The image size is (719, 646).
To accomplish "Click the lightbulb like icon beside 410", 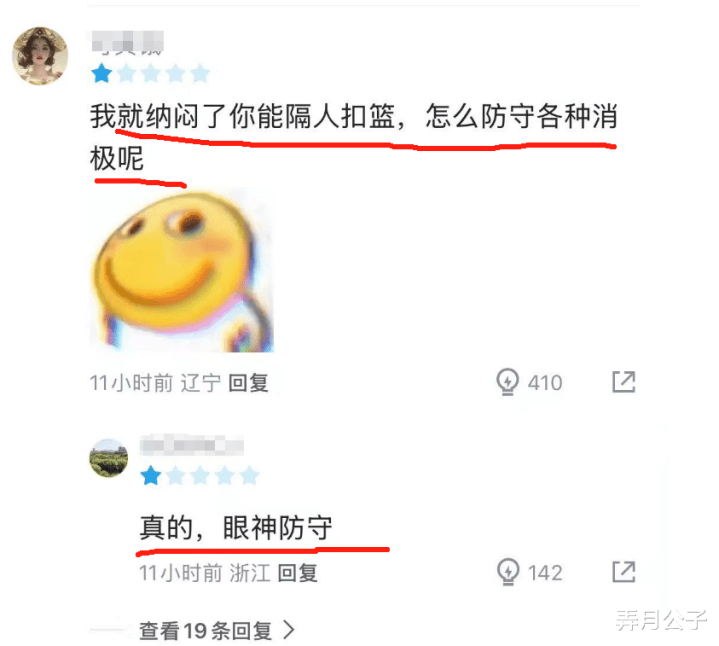I will (x=507, y=382).
